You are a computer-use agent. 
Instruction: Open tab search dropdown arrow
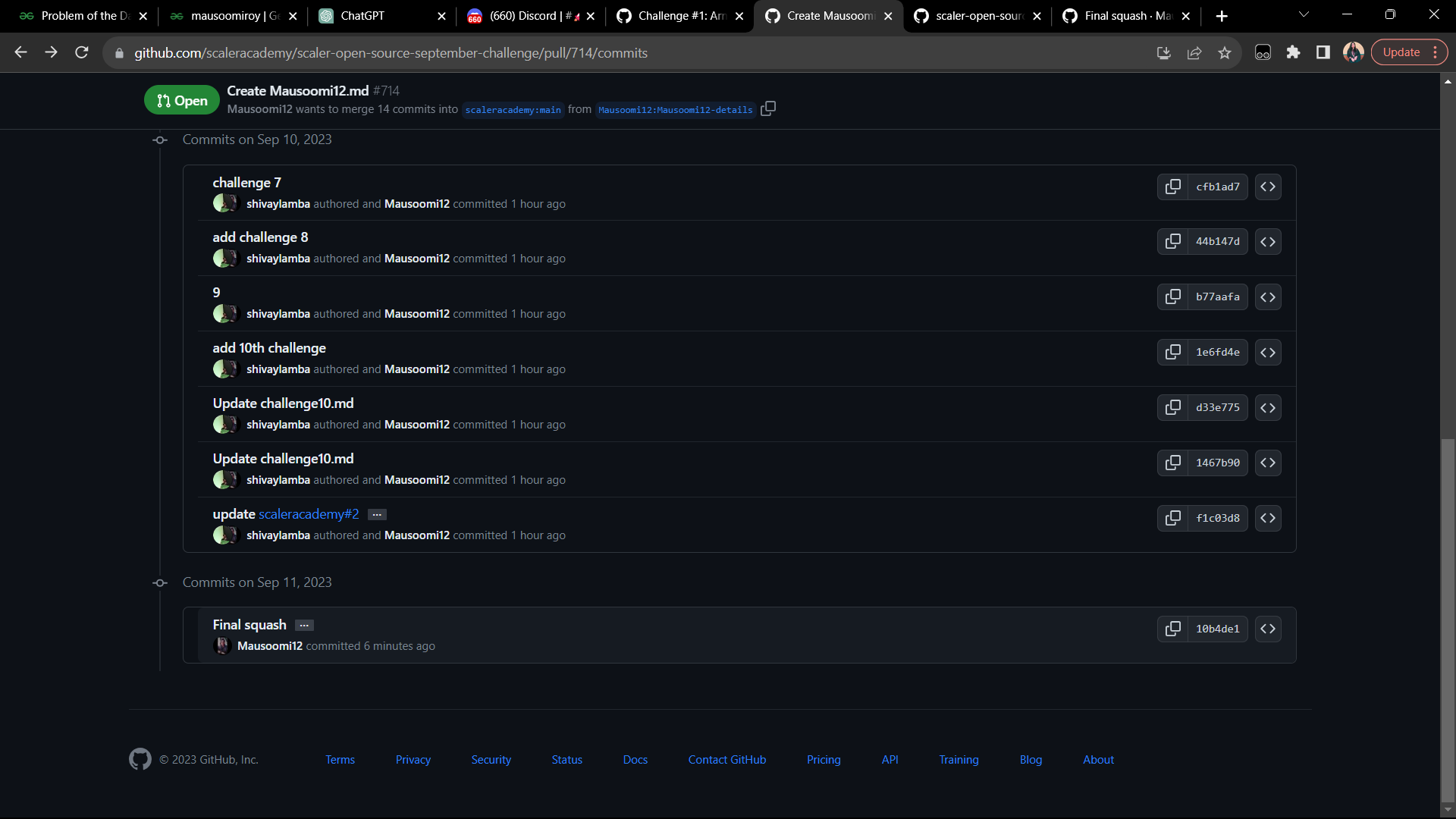coord(1304,15)
